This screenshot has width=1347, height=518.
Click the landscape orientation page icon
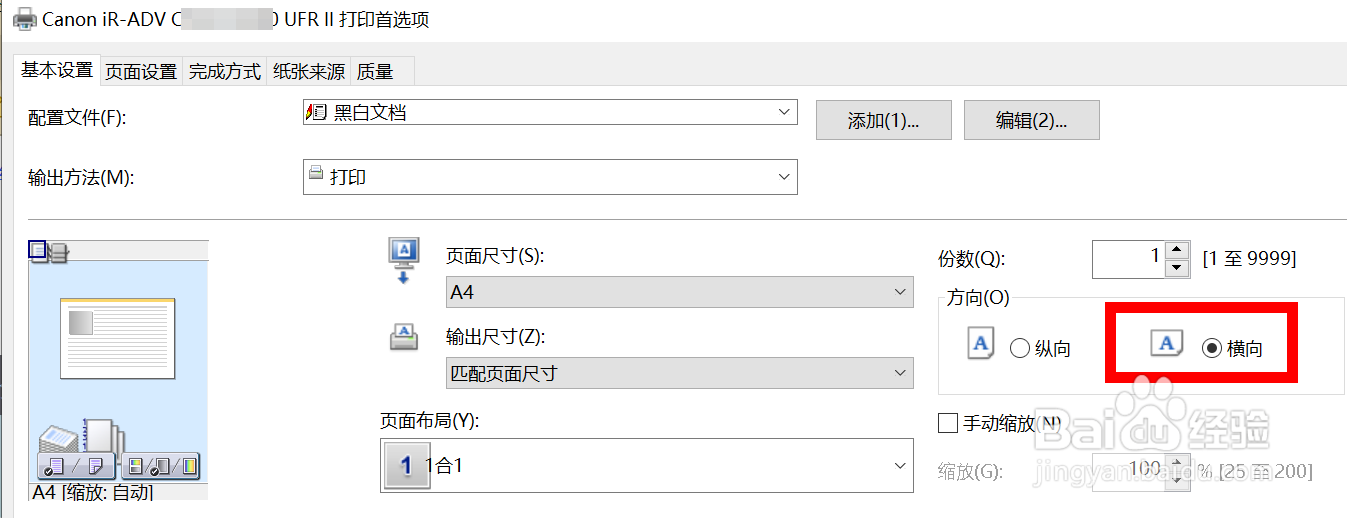coord(1166,345)
